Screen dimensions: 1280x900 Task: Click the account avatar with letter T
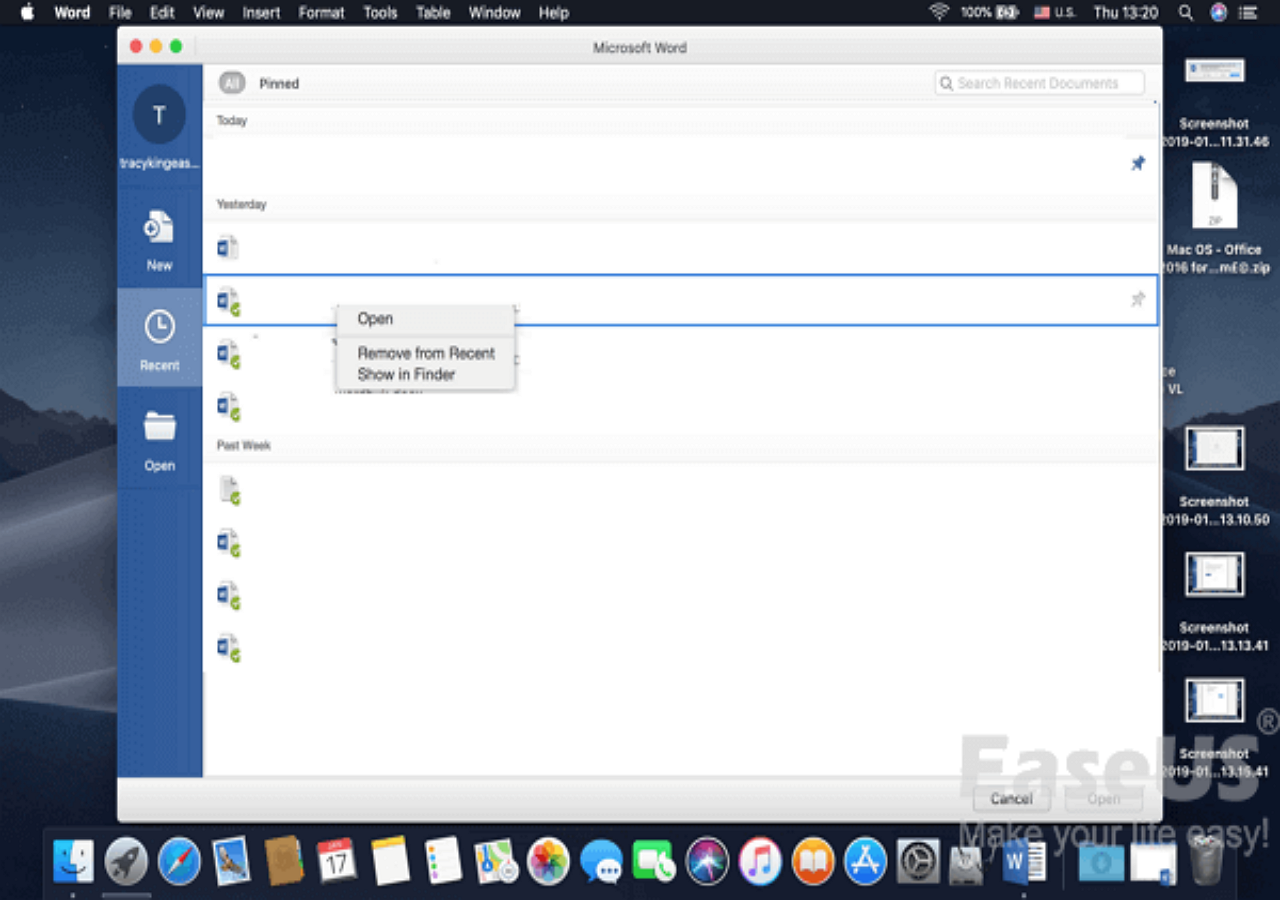point(159,115)
